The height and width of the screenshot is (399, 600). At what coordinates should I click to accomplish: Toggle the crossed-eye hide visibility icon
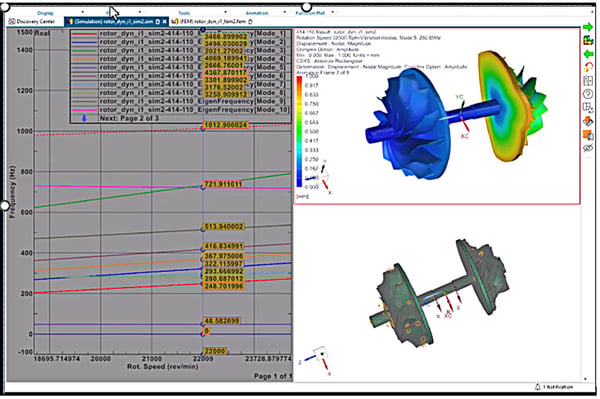pyautogui.click(x=588, y=148)
